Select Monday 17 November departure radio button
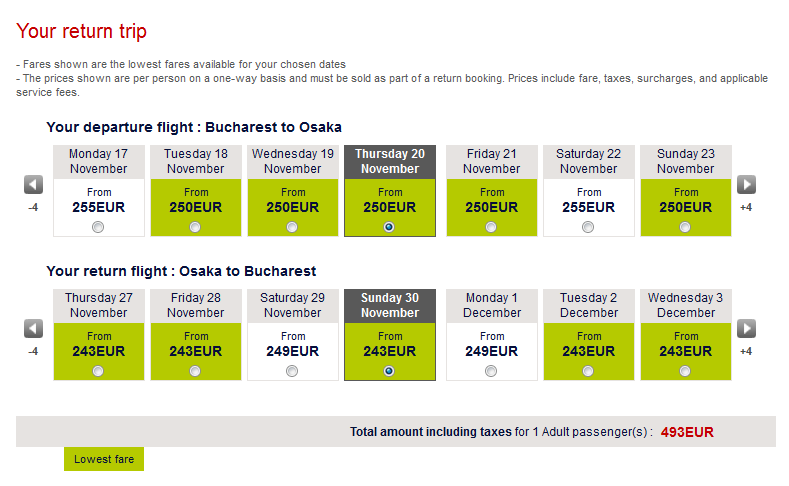The height and width of the screenshot is (486, 789). click(x=97, y=227)
